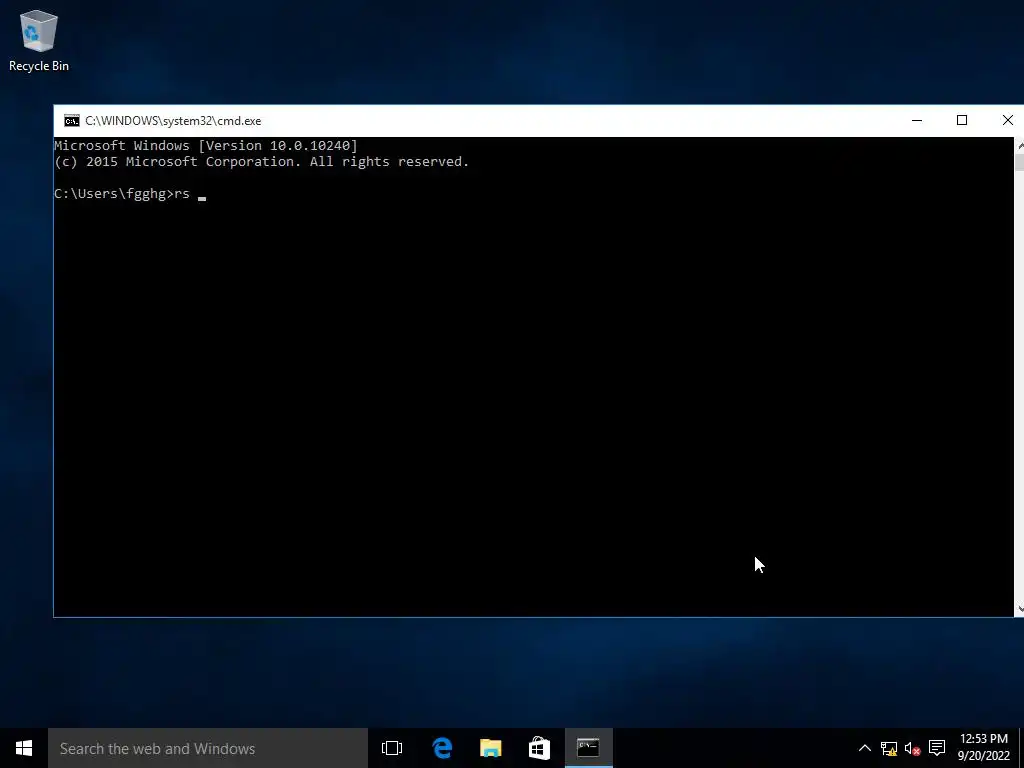Launch Microsoft Edge from the taskbar
The width and height of the screenshot is (1024, 768).
(x=442, y=748)
